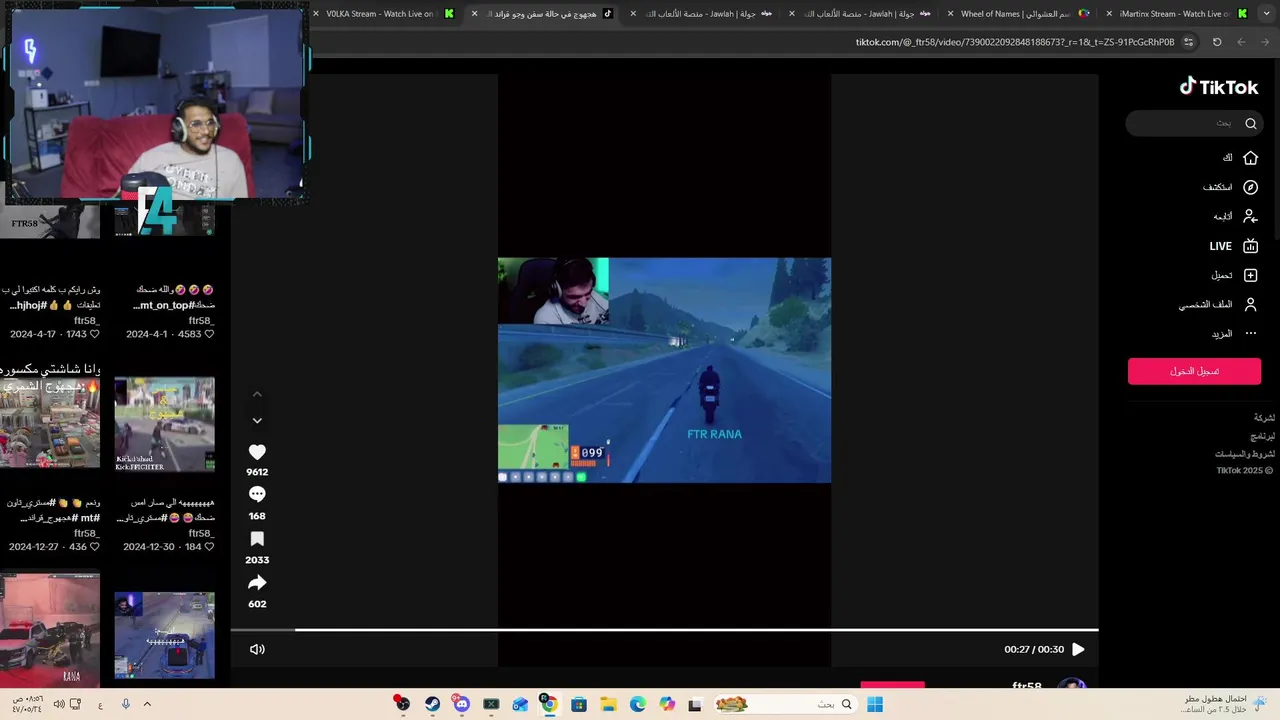The width and height of the screenshot is (1280, 720).
Task: Open the LIVE section in sidebar
Action: pyautogui.click(x=1233, y=246)
